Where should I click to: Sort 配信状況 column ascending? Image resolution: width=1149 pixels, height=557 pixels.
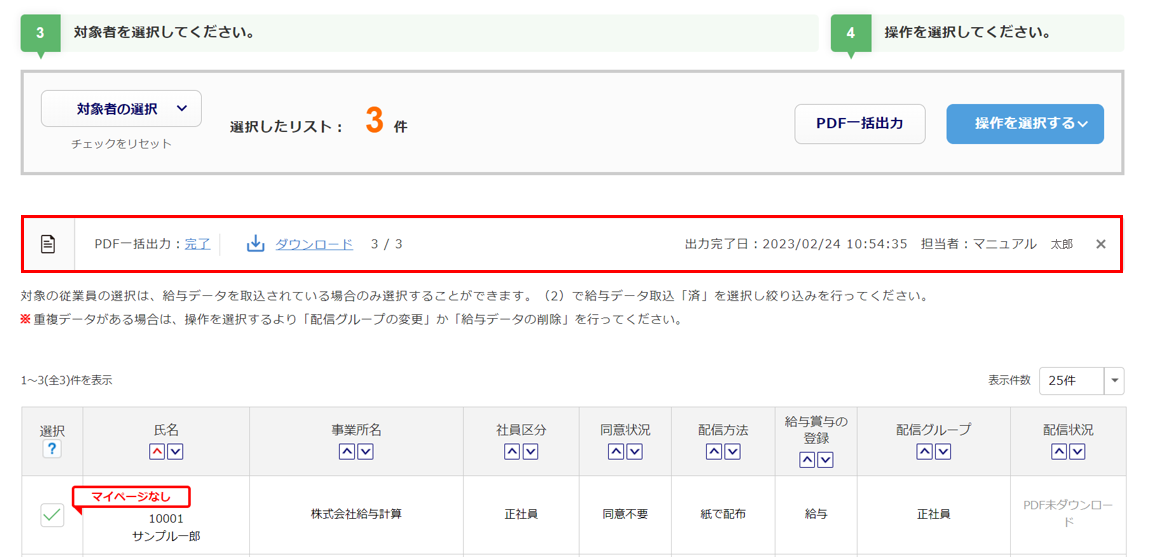pos(1059,452)
